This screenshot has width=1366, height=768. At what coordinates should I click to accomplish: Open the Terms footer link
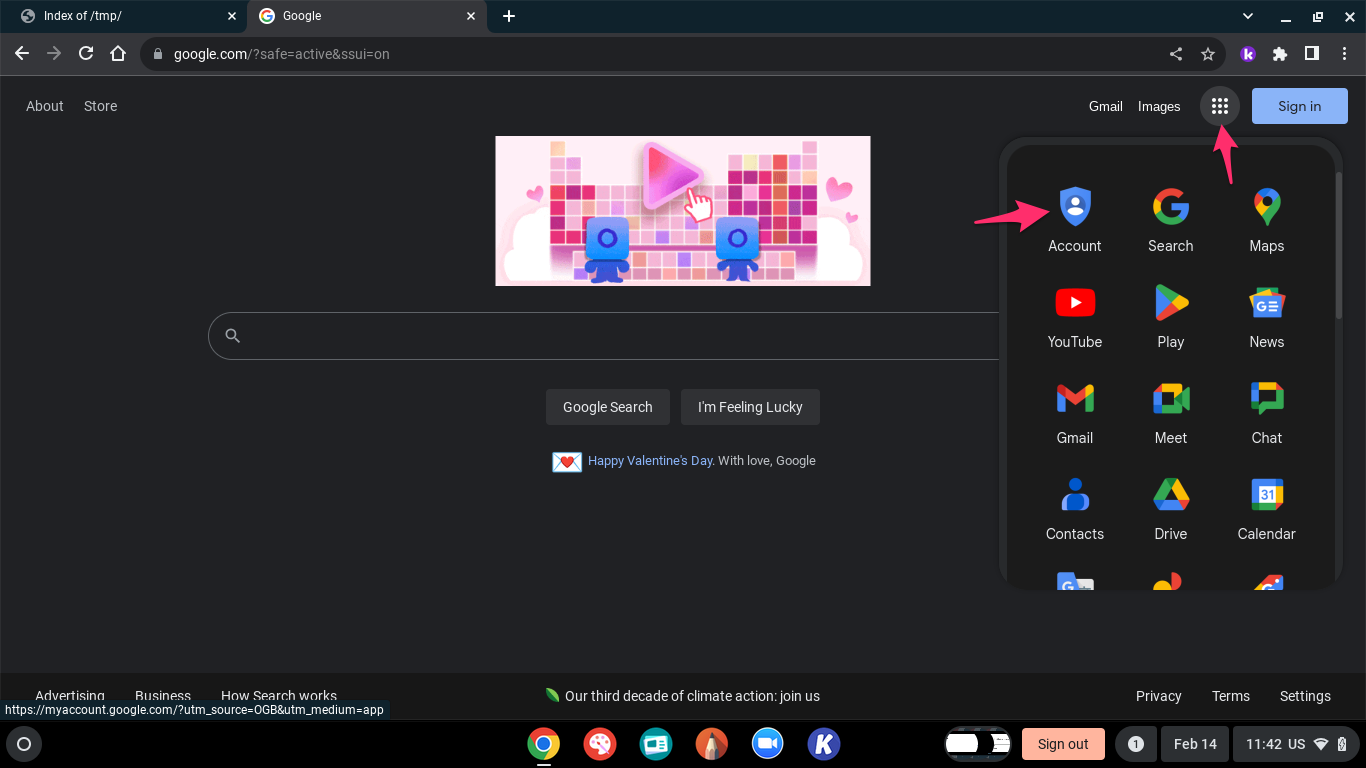(x=1230, y=696)
